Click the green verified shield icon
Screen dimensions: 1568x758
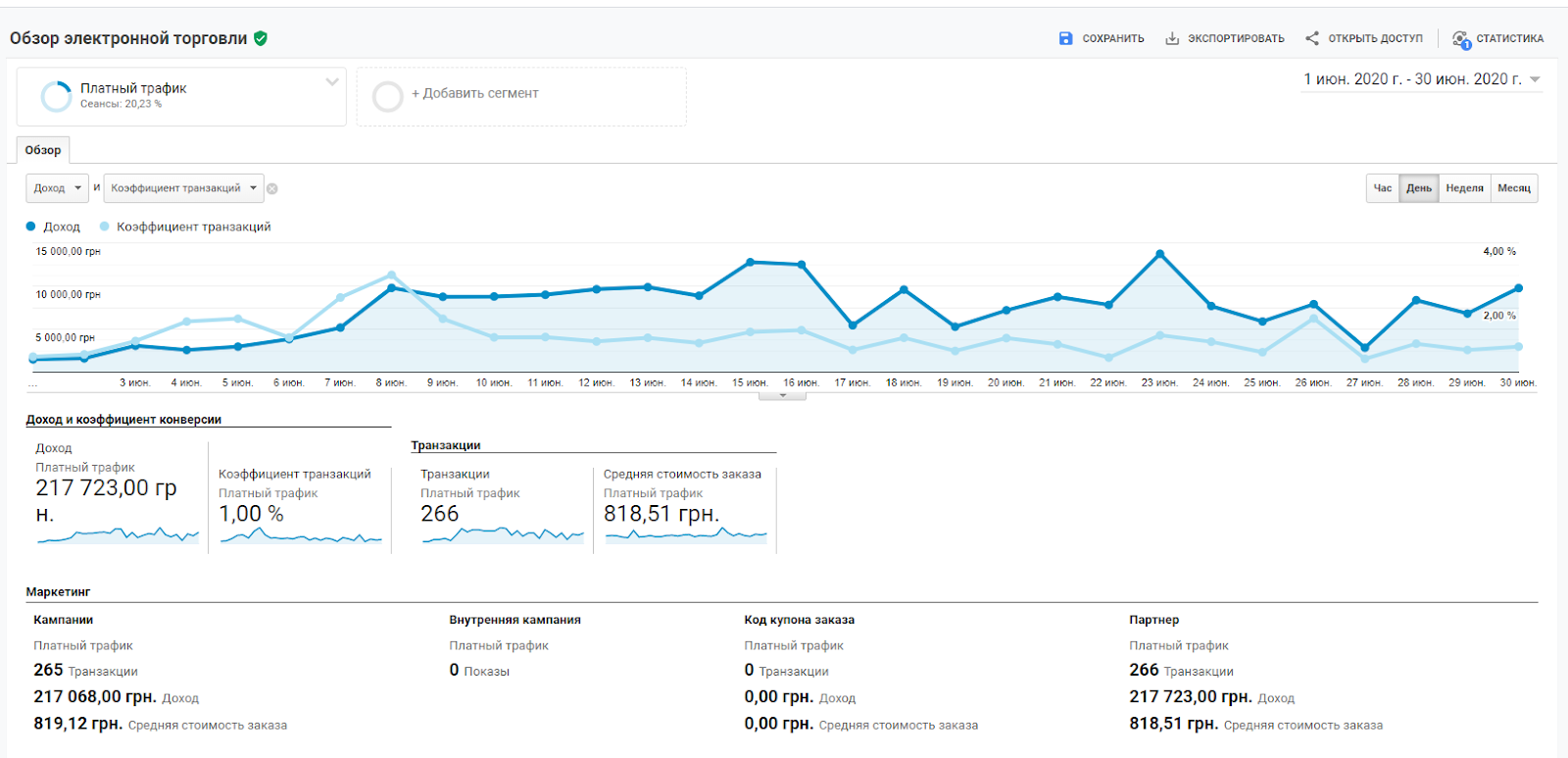[261, 38]
